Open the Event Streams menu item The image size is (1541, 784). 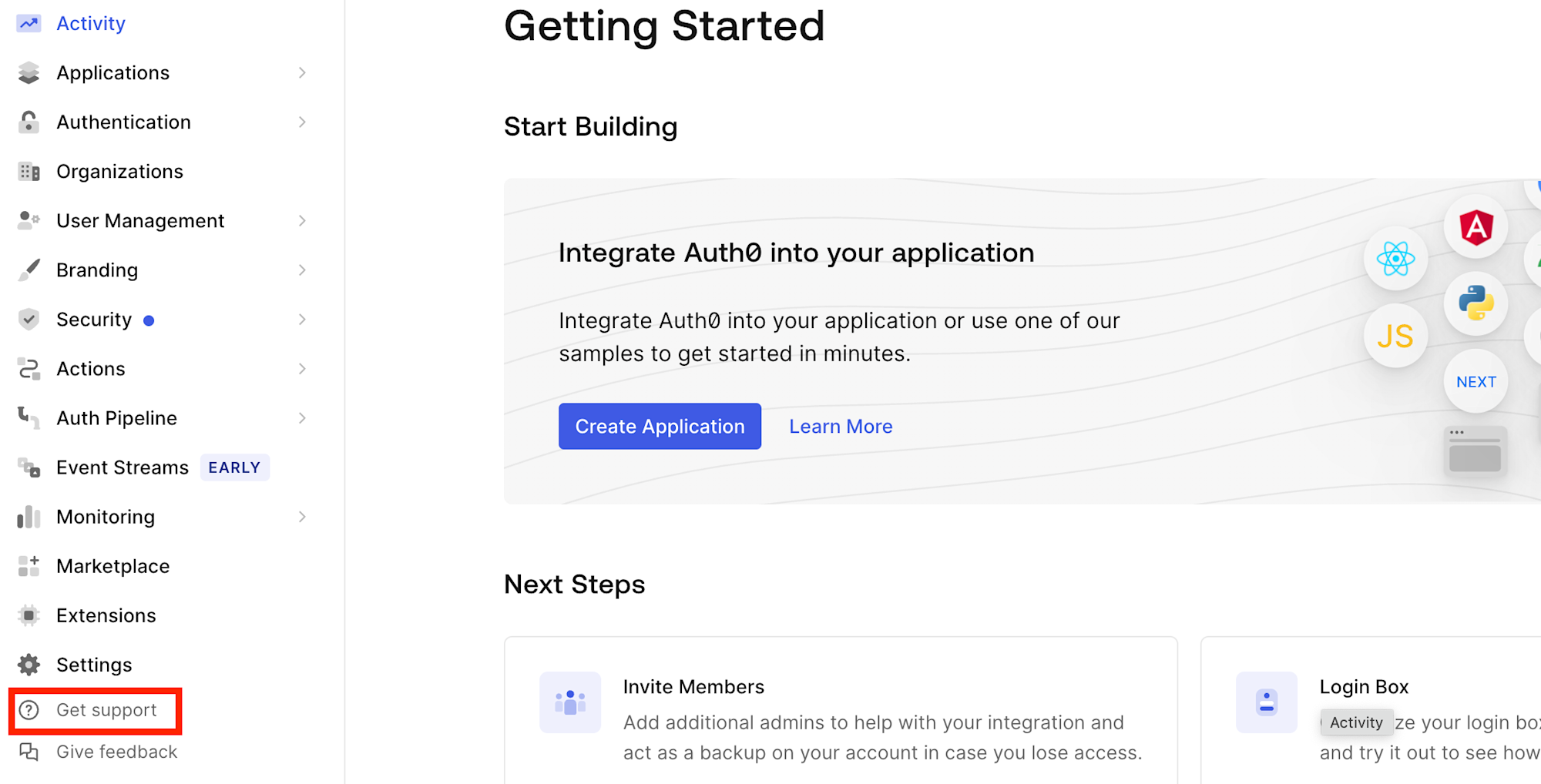(123, 467)
